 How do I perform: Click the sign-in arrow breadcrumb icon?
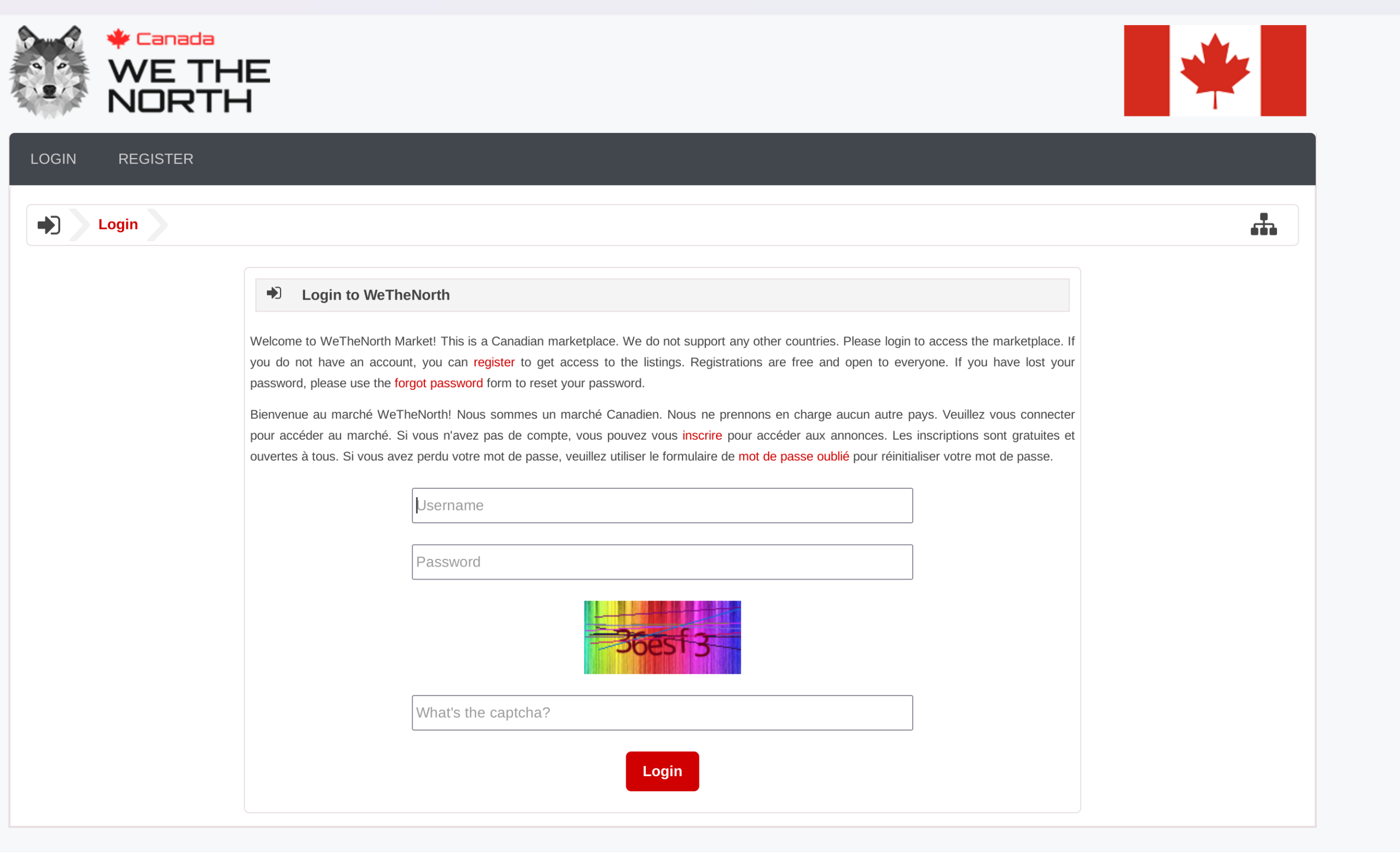point(49,225)
